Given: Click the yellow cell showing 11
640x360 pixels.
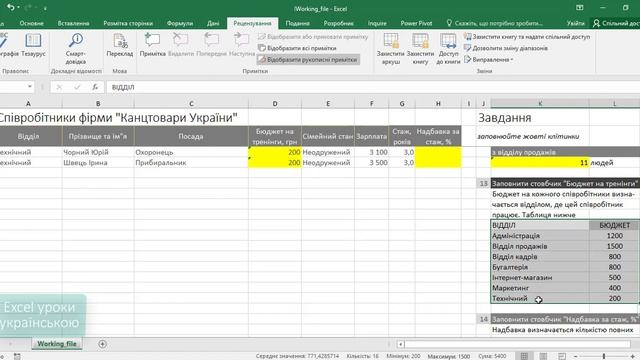Looking at the screenshot, I should pyautogui.click(x=540, y=162).
